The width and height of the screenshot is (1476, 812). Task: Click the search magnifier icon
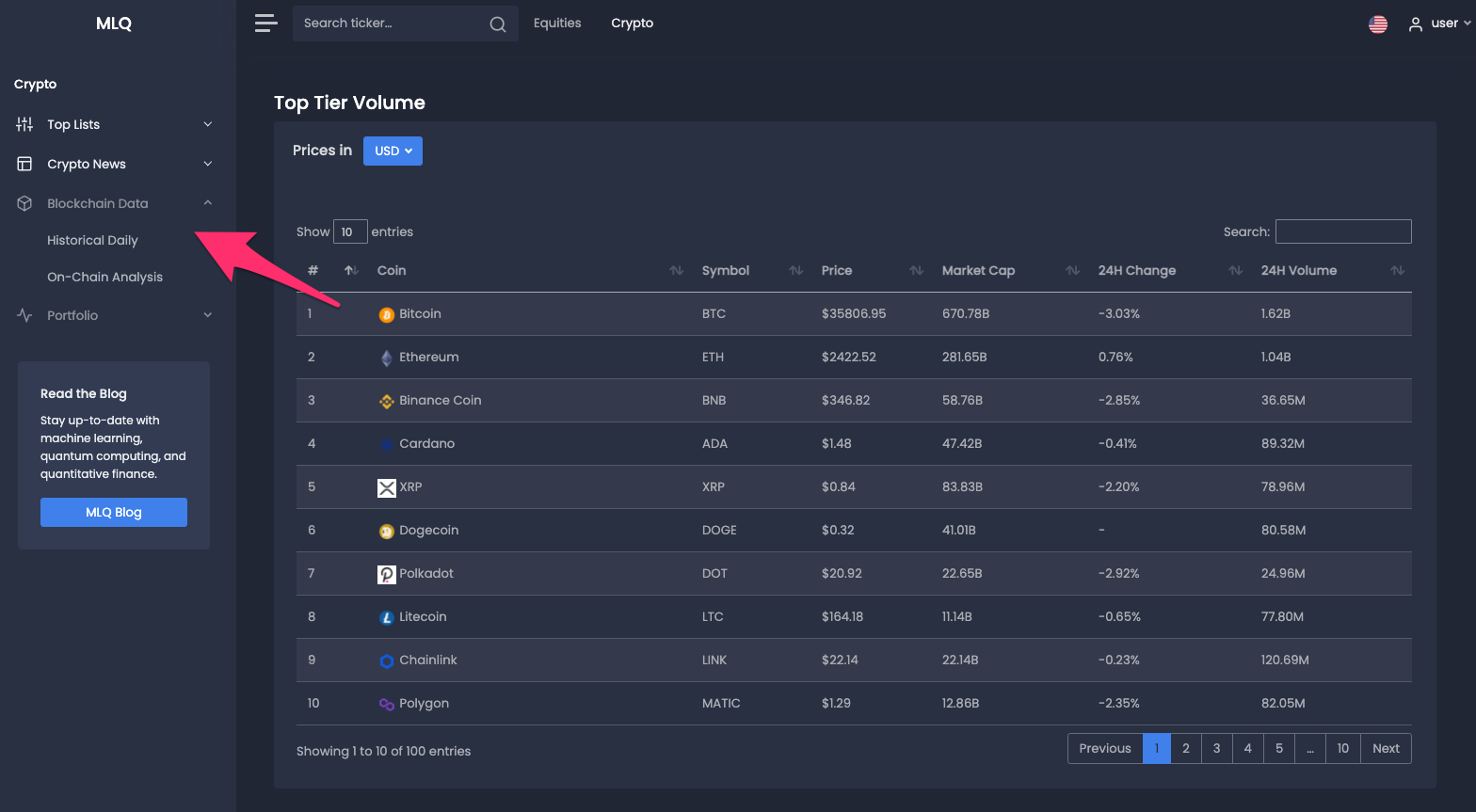pos(498,24)
